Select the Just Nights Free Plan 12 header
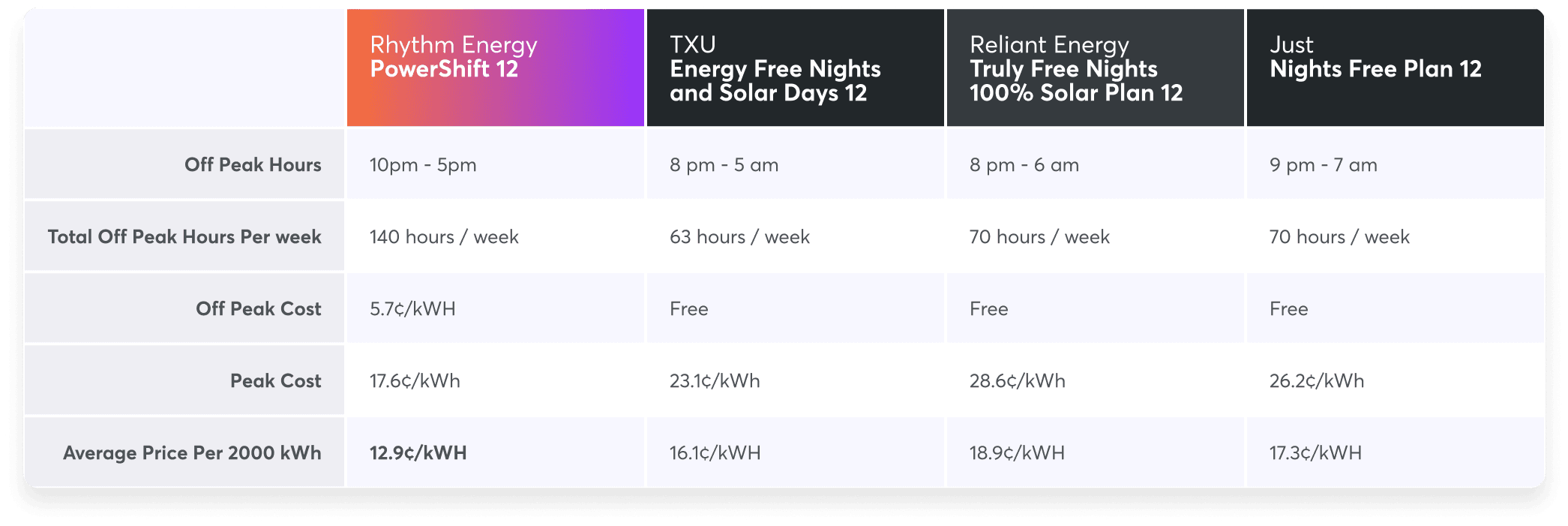The height and width of the screenshot is (526, 1568). pos(1375,57)
